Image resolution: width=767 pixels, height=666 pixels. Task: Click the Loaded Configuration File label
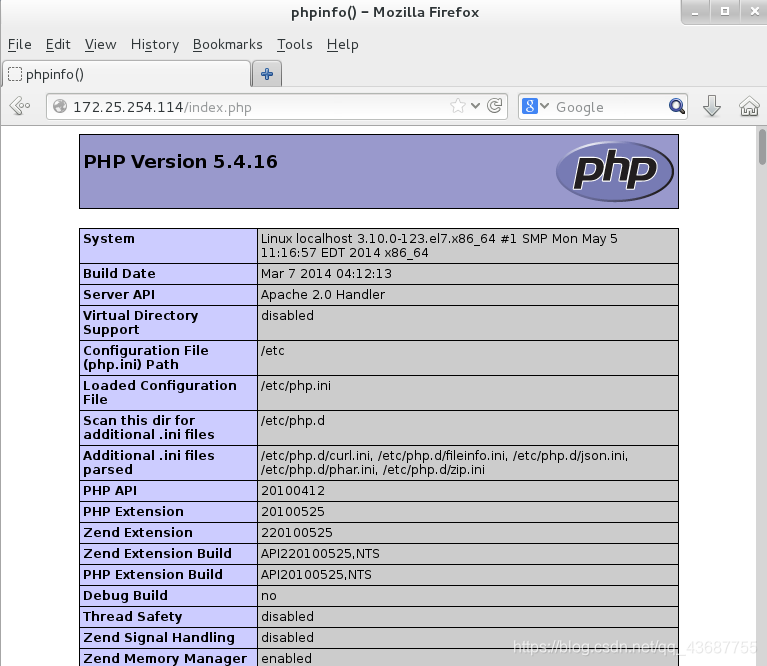[x=160, y=392]
